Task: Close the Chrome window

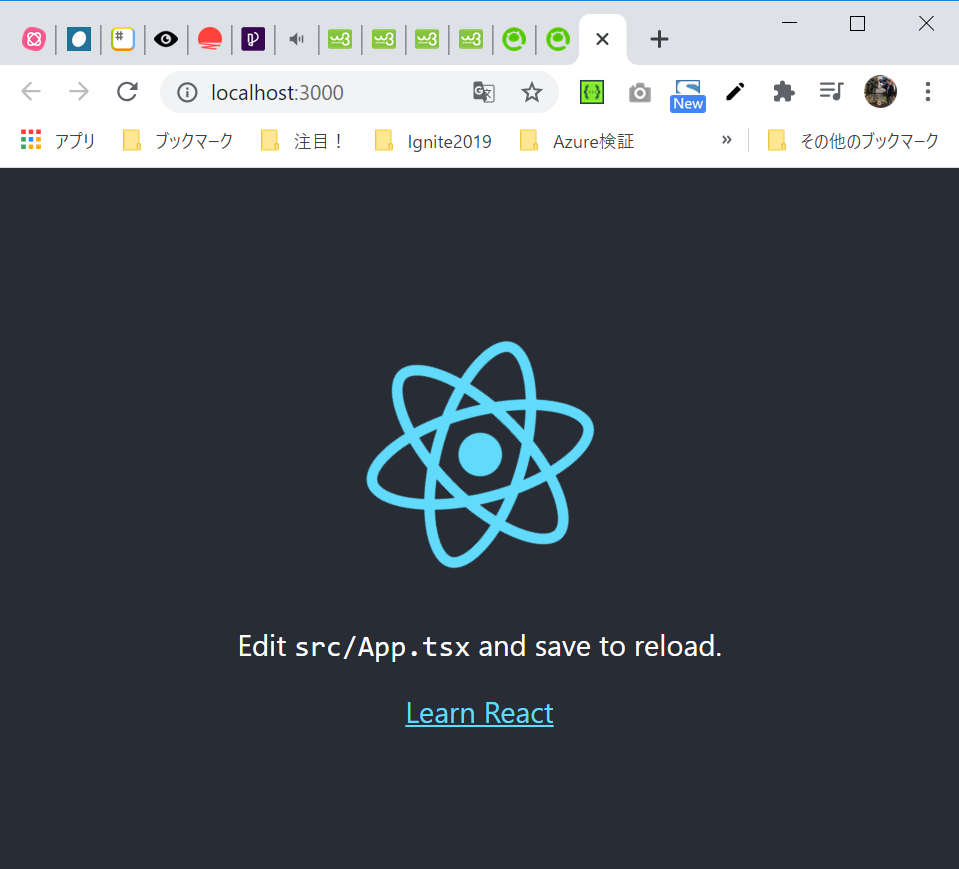Action: pyautogui.click(x=926, y=23)
